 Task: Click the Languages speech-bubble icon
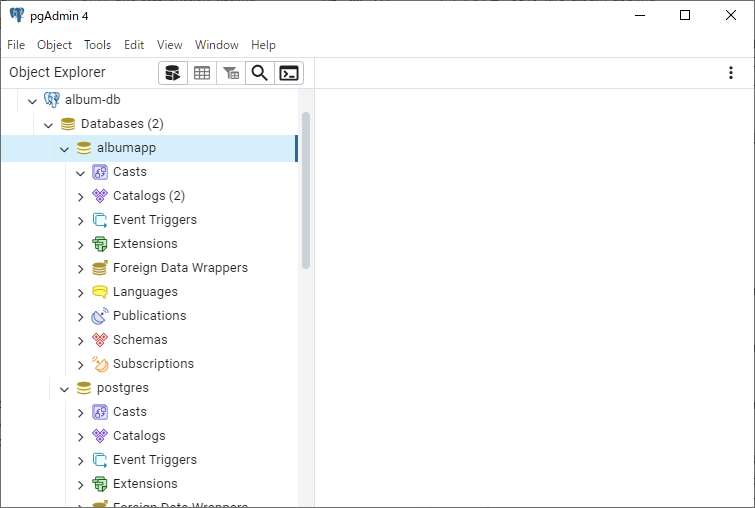pyautogui.click(x=100, y=292)
